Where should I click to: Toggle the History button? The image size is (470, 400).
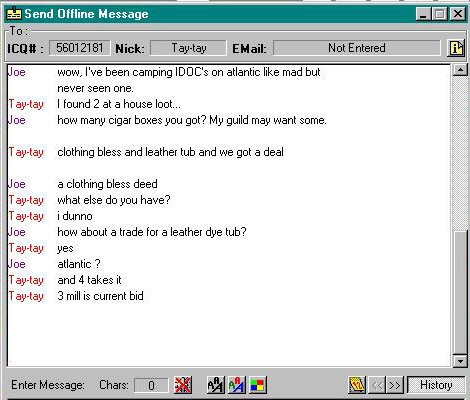(x=436, y=385)
